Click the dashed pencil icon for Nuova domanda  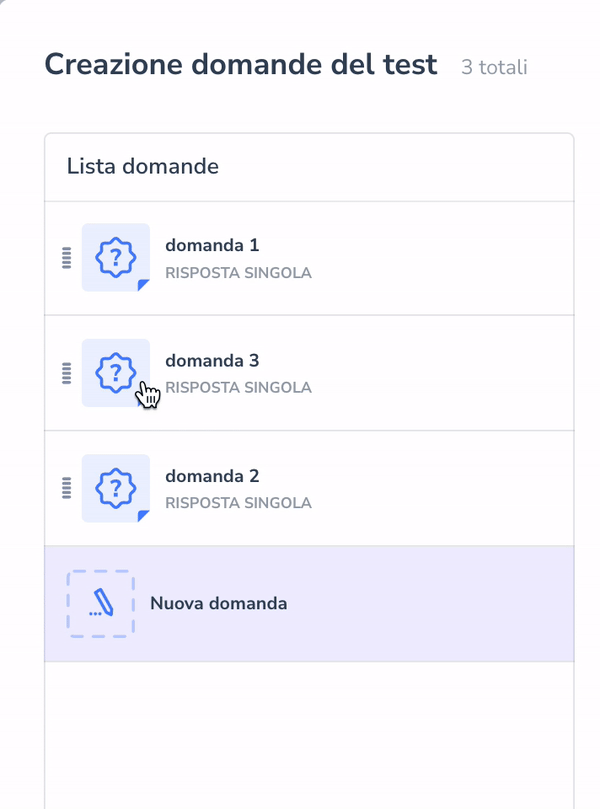[101, 604]
